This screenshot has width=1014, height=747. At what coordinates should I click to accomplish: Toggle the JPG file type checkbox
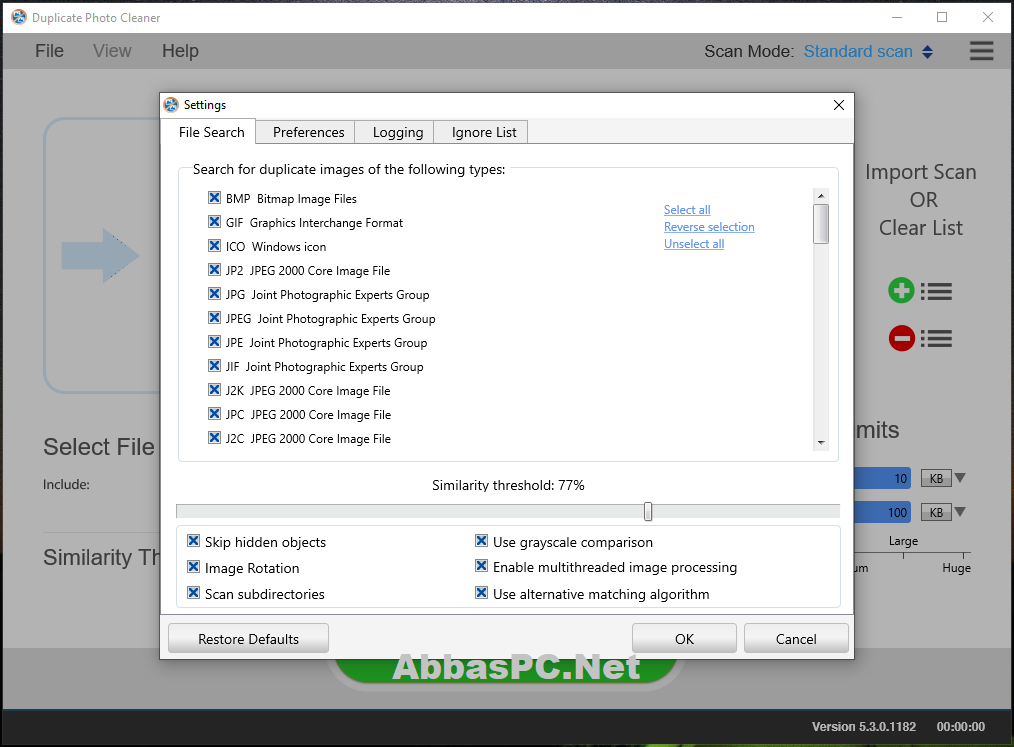(215, 294)
